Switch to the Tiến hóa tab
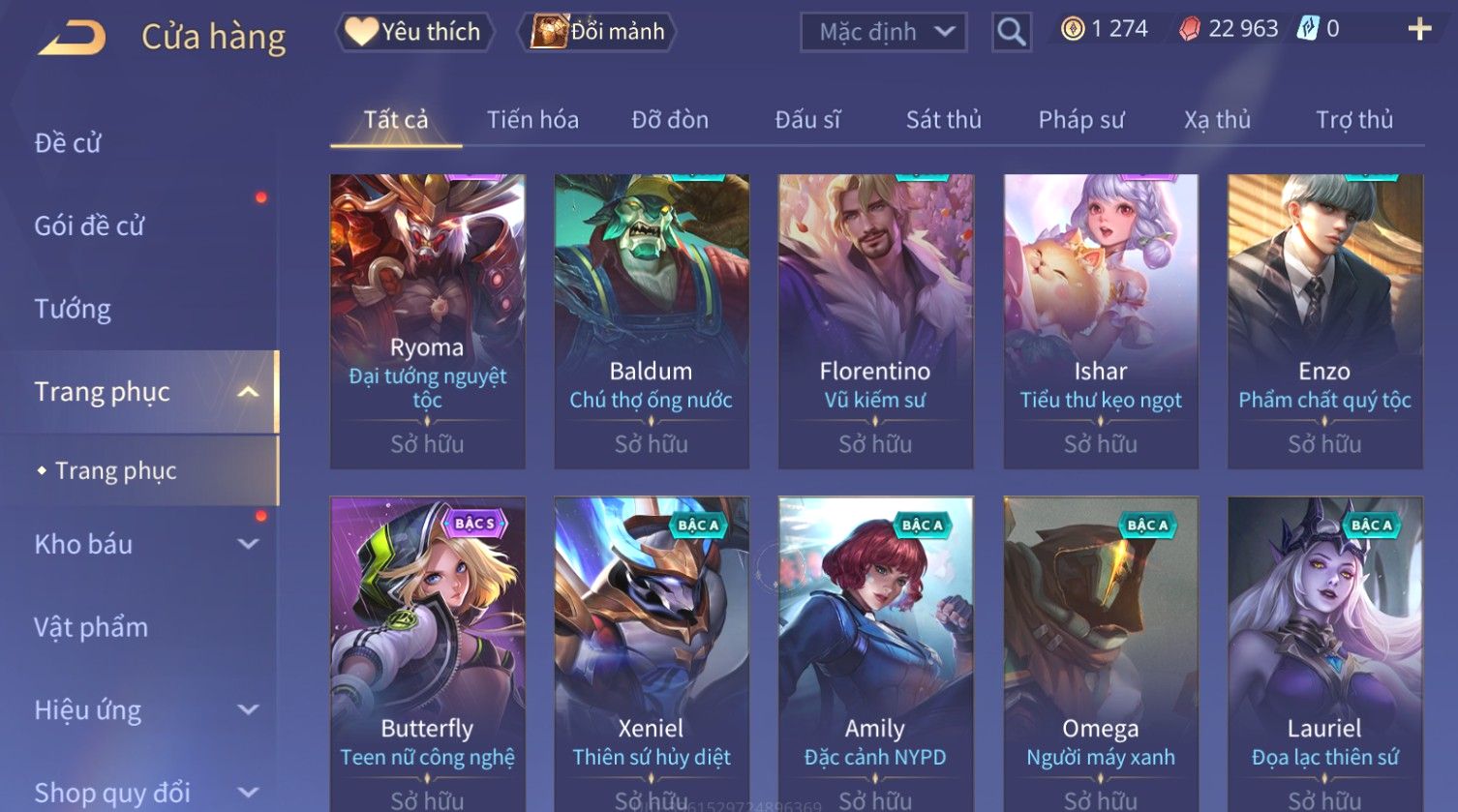The image size is (1458, 812). coord(532,120)
